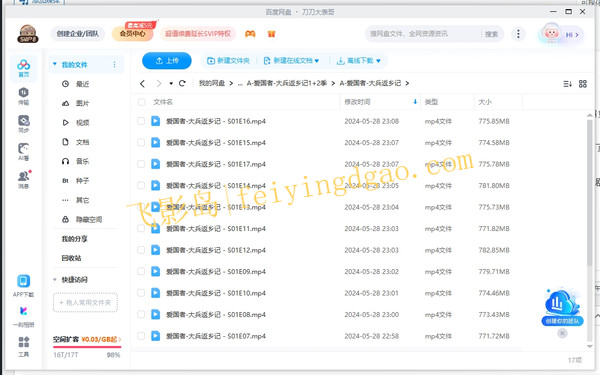The width and height of the screenshot is (600, 375).
Task: Open the gift box icon in header
Action: 271,34
